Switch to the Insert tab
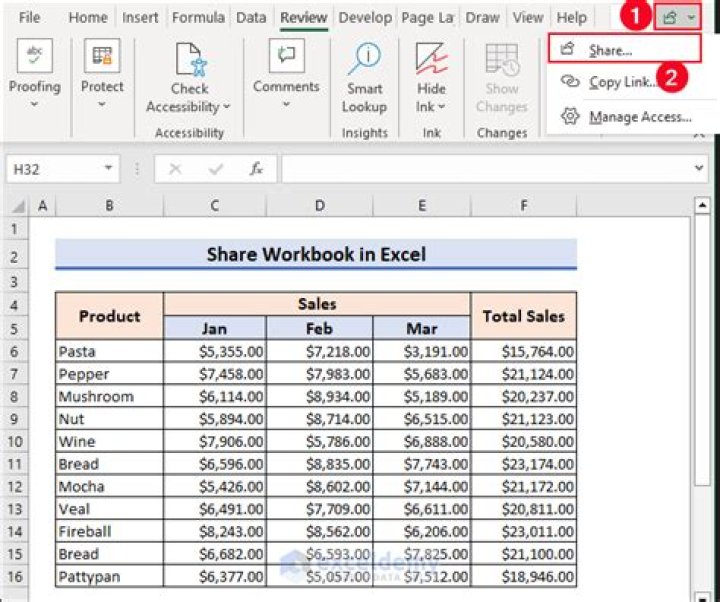720x602 pixels. point(140,17)
